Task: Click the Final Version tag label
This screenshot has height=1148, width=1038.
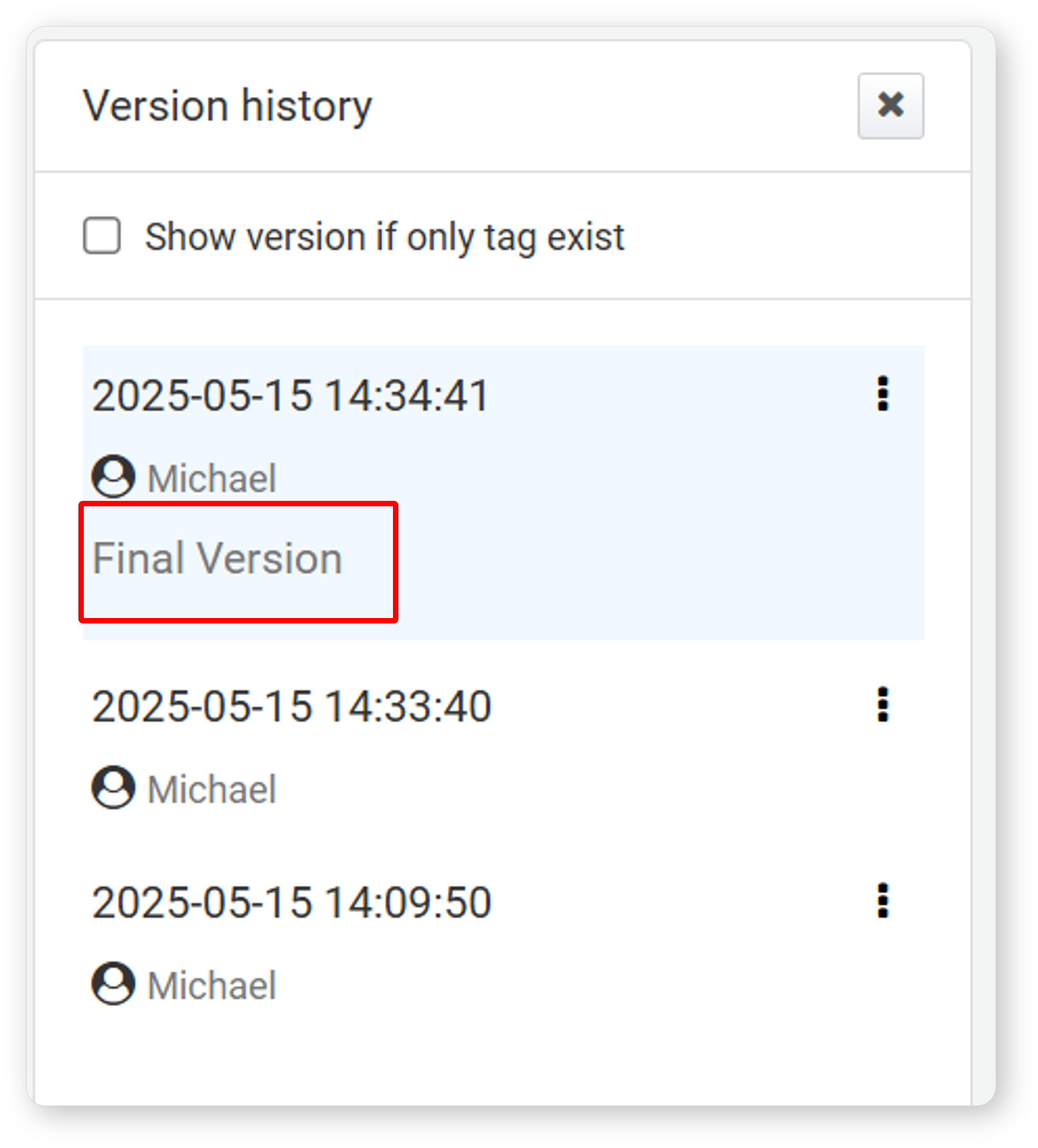Action: [x=217, y=559]
